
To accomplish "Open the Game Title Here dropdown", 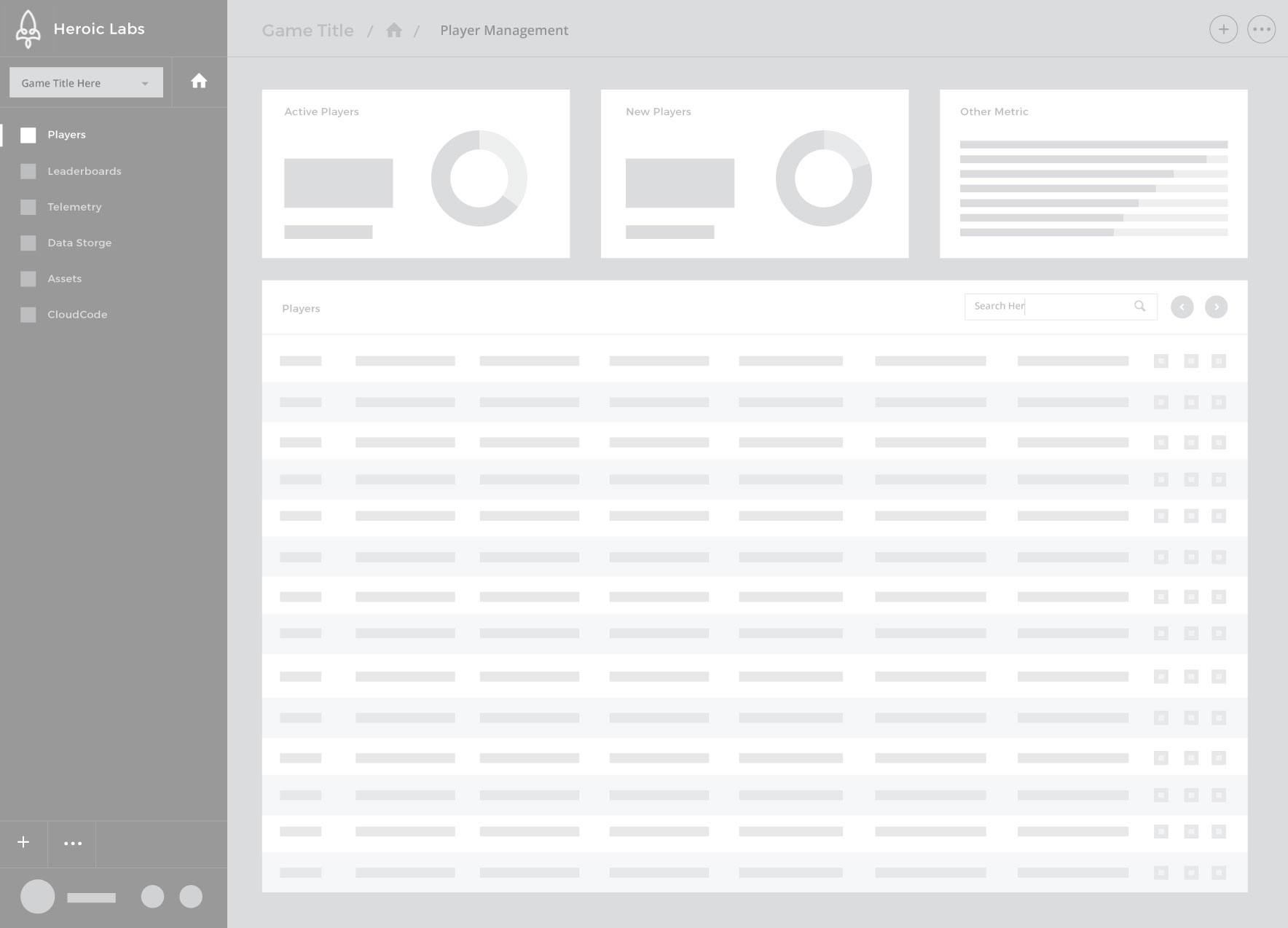I will pyautogui.click(x=86, y=83).
